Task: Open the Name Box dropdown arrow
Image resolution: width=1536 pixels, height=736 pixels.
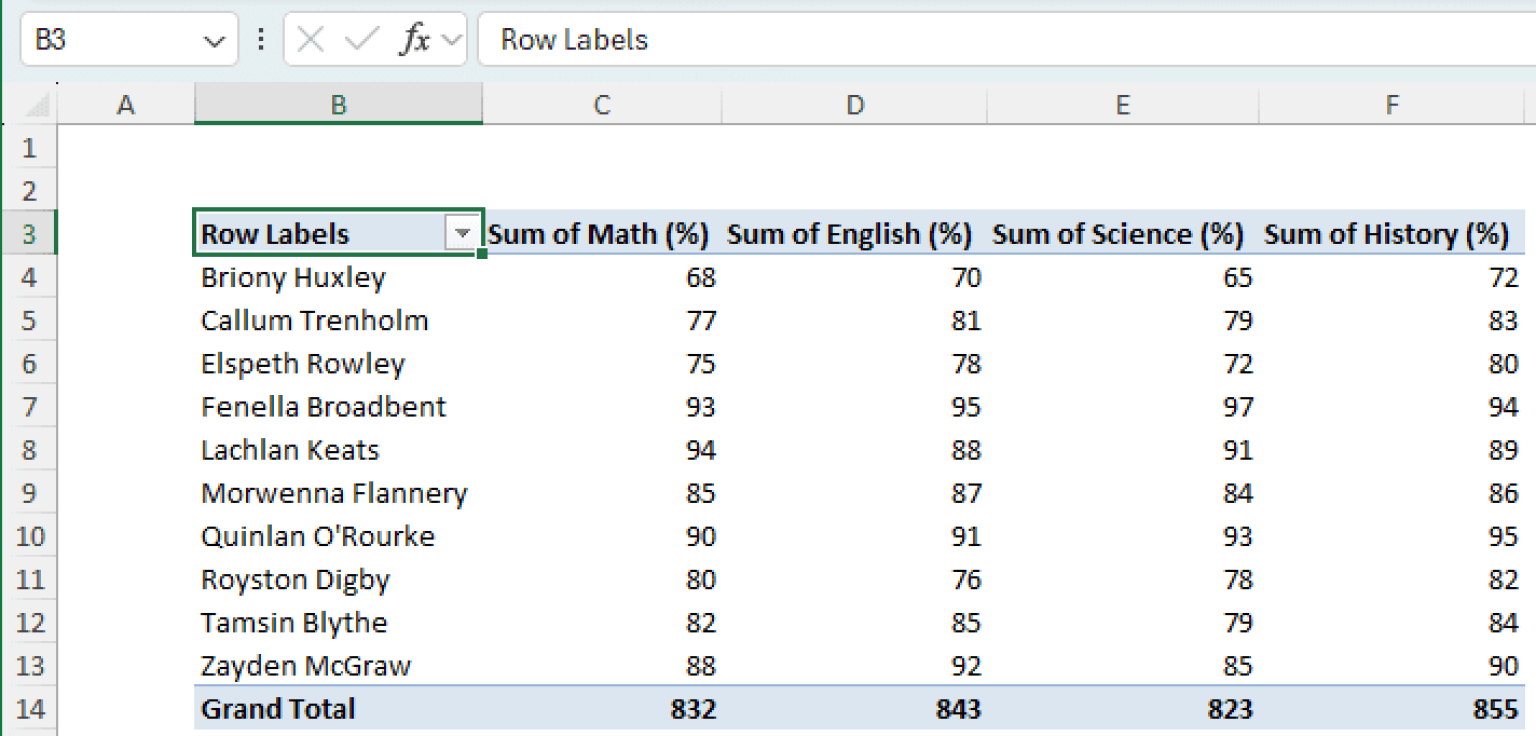Action: pyautogui.click(x=213, y=39)
